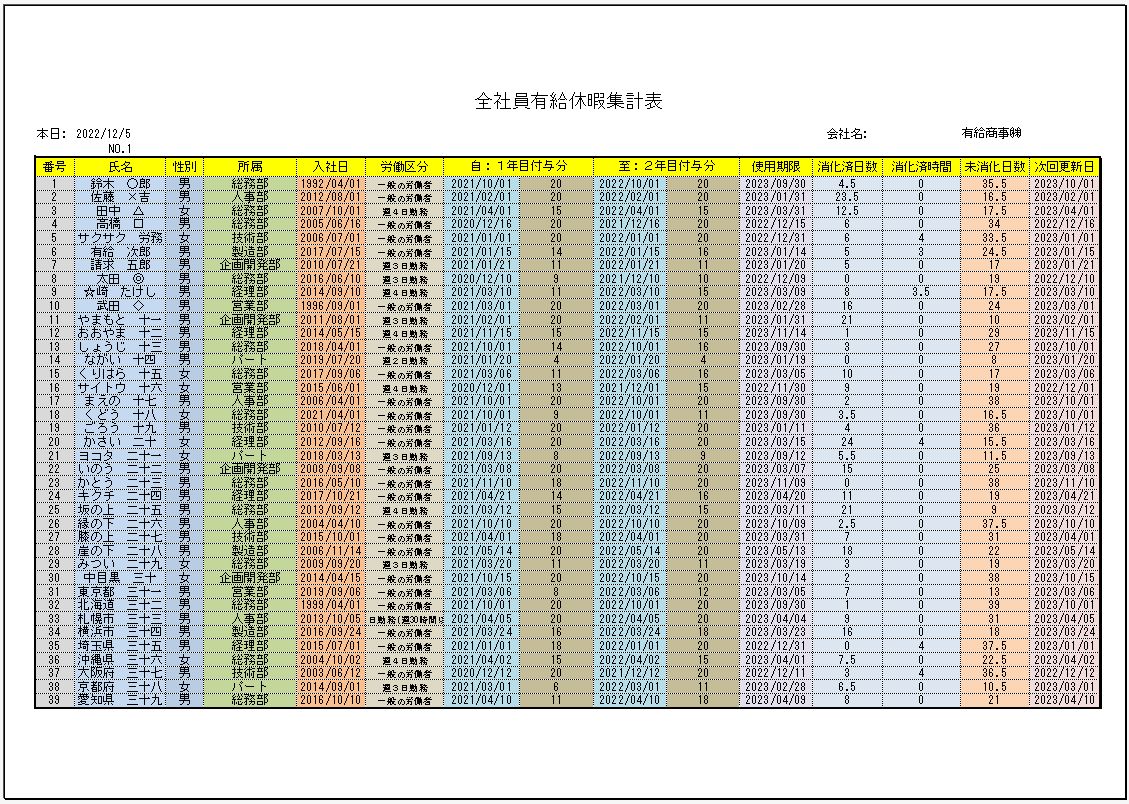This screenshot has width=1129, height=804.
Task: Click the hire date 2008/09/08
Action: coord(331,468)
